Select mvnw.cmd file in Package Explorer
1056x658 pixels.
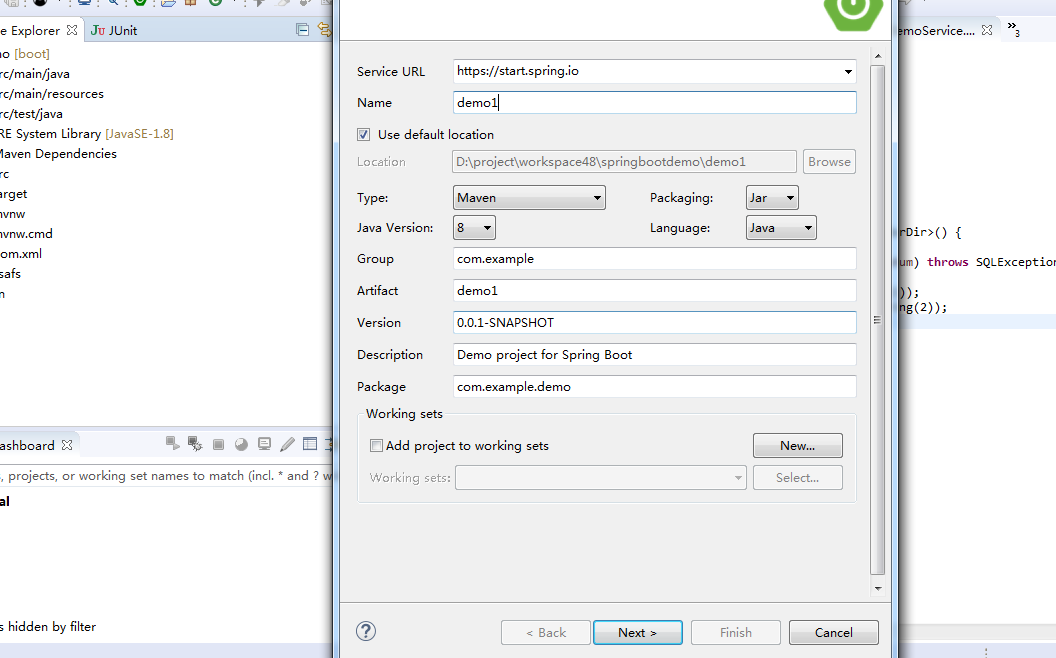(x=26, y=234)
